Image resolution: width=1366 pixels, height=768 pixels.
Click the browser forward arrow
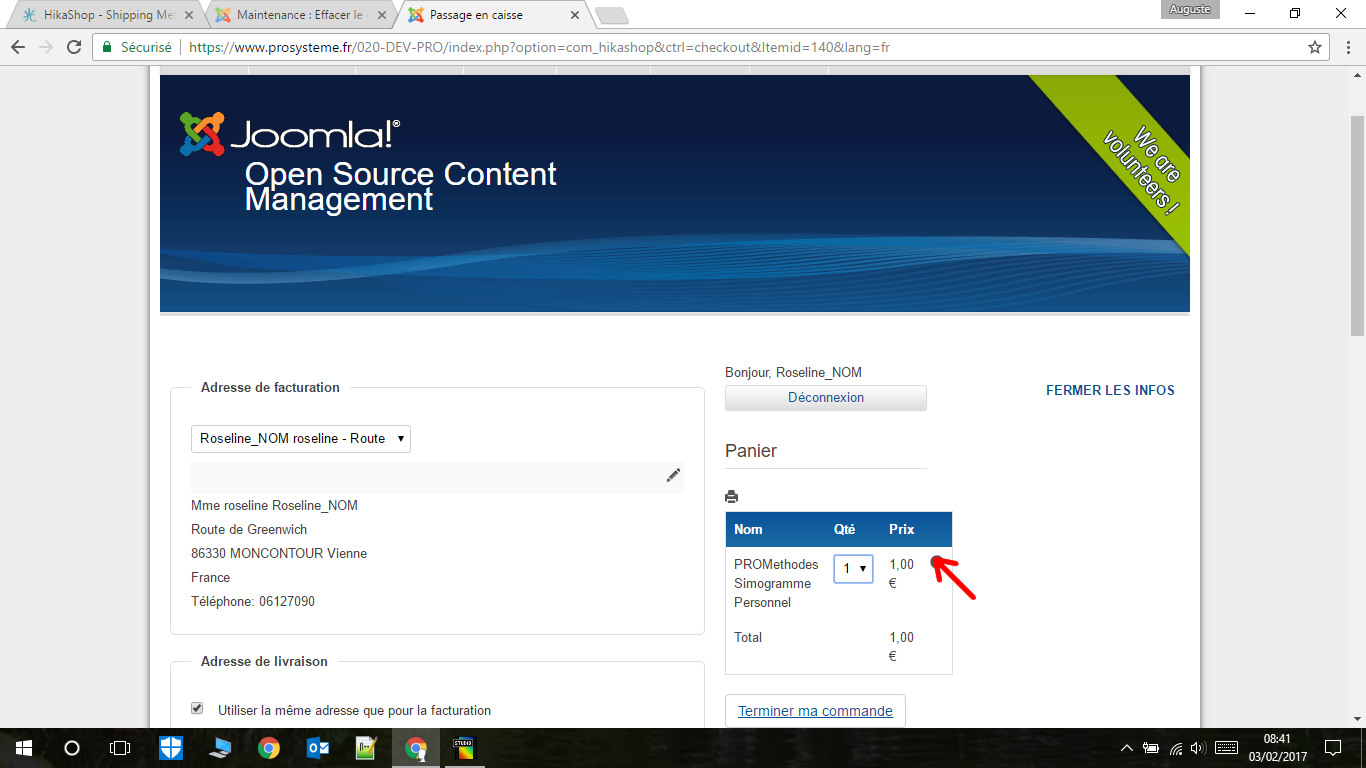pos(46,47)
